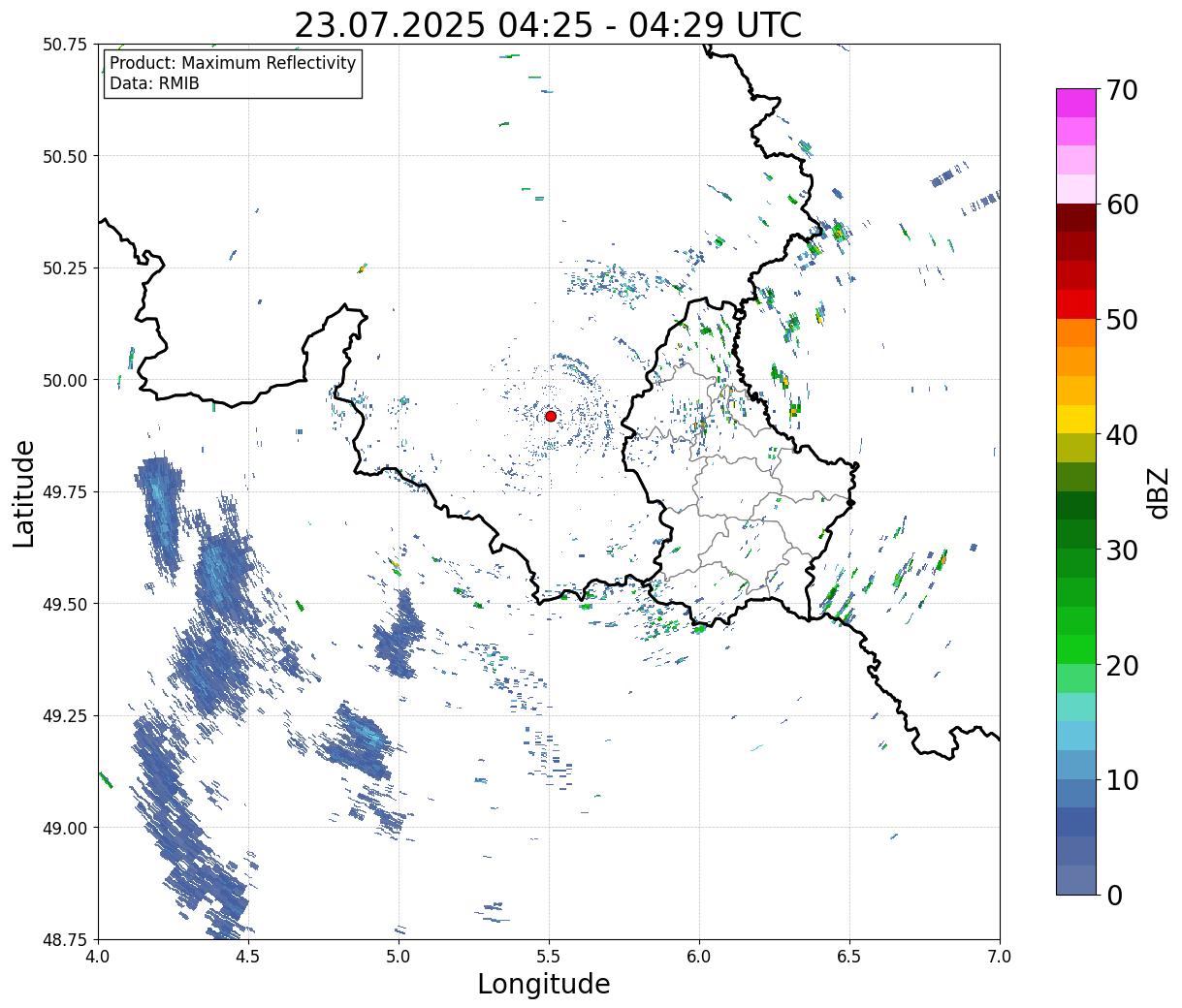Click the bright red 50 dBZ color band

[x=1076, y=303]
